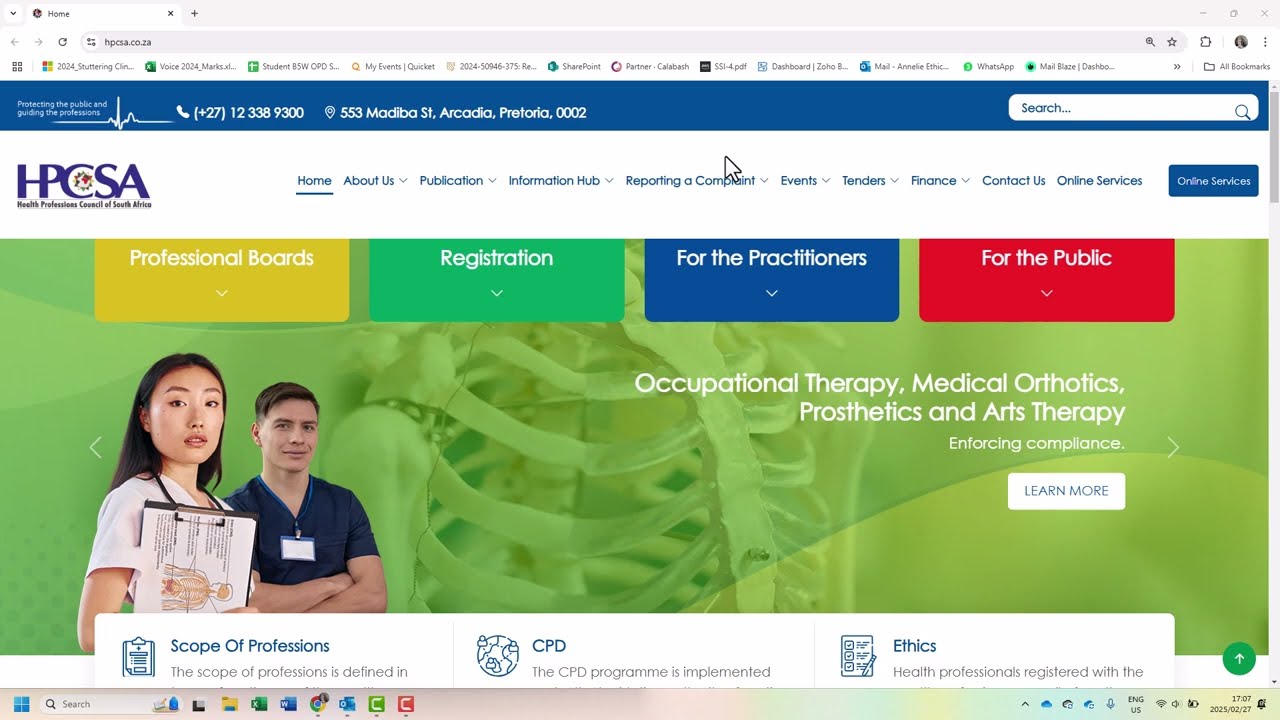Open Excel from the taskbar
This screenshot has height=720, width=1280.
click(259, 704)
